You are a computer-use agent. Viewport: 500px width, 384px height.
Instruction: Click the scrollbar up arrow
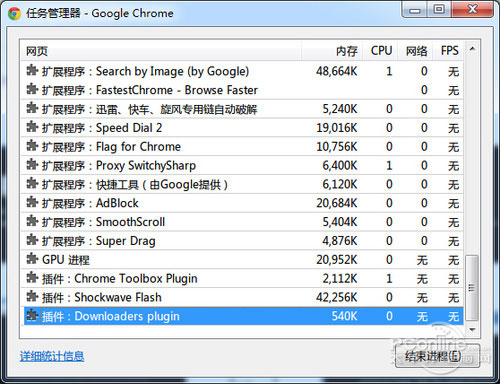[472, 49]
